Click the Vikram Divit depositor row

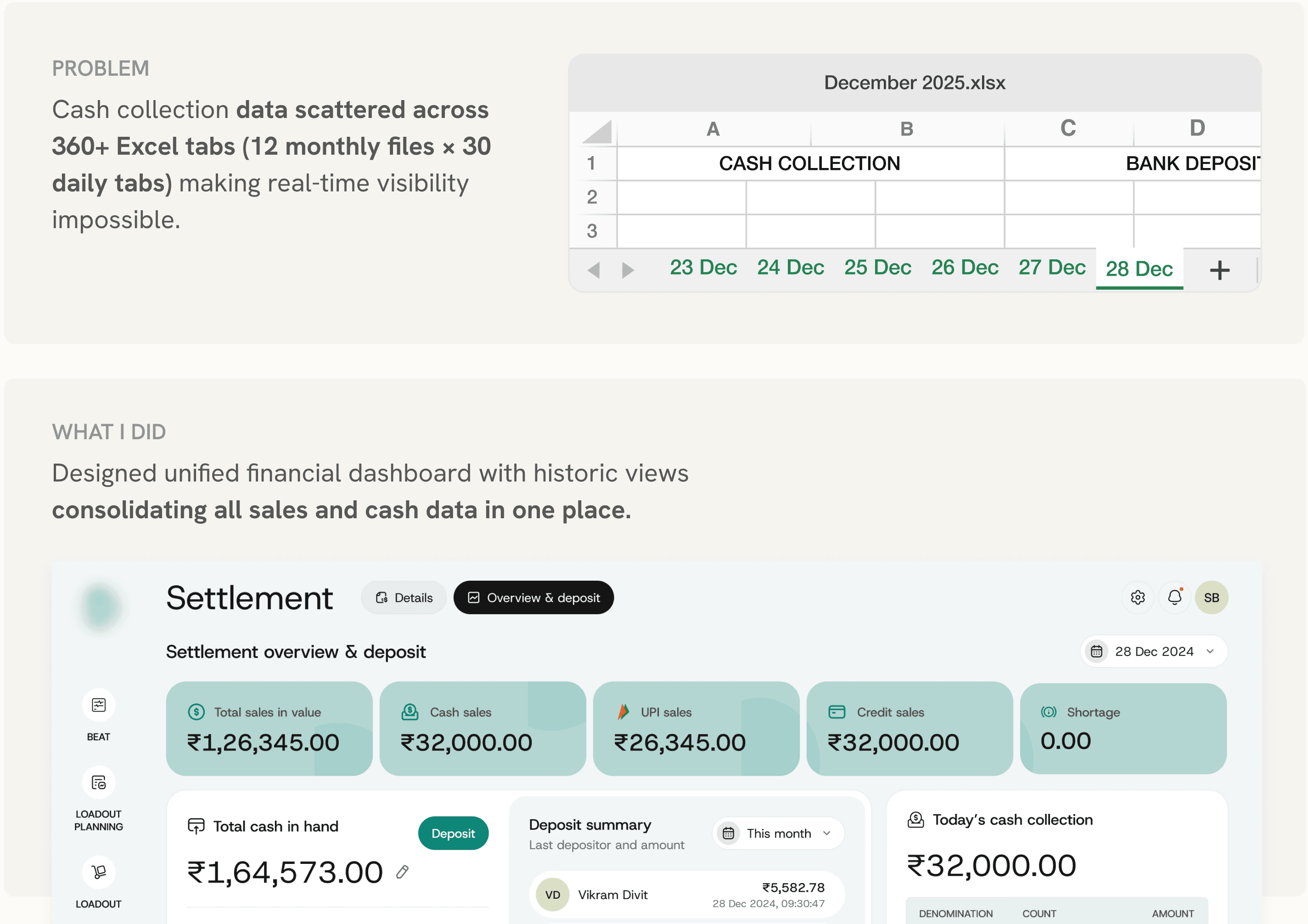(686, 894)
